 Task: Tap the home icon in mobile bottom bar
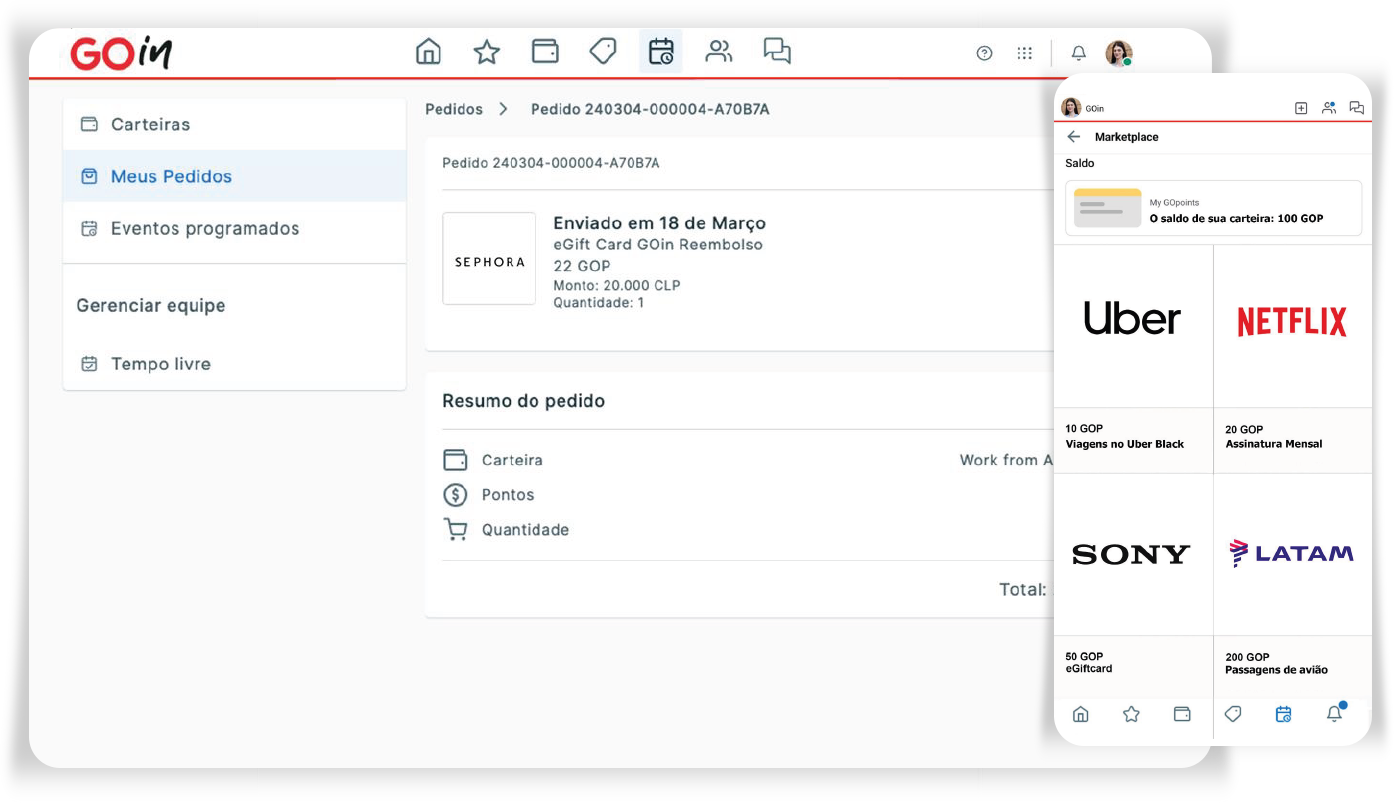click(1080, 714)
